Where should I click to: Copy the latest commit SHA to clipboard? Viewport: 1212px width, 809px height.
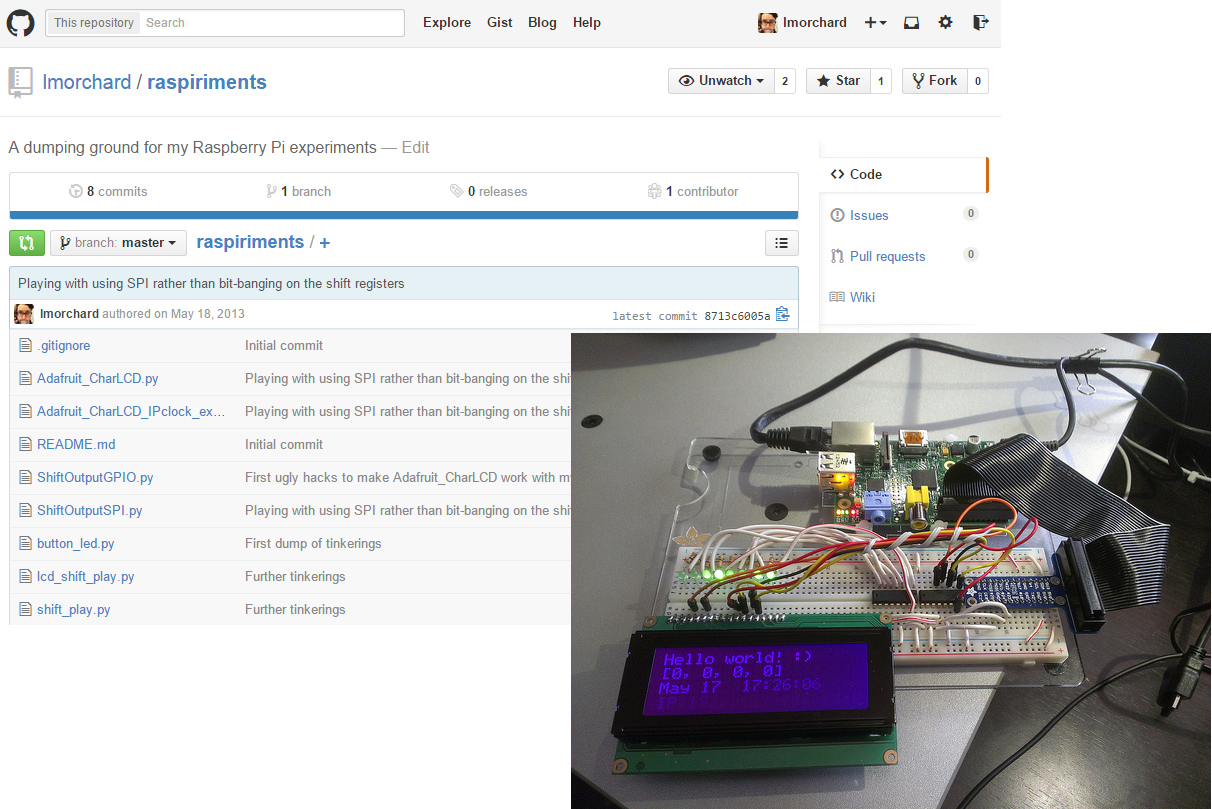(x=782, y=315)
